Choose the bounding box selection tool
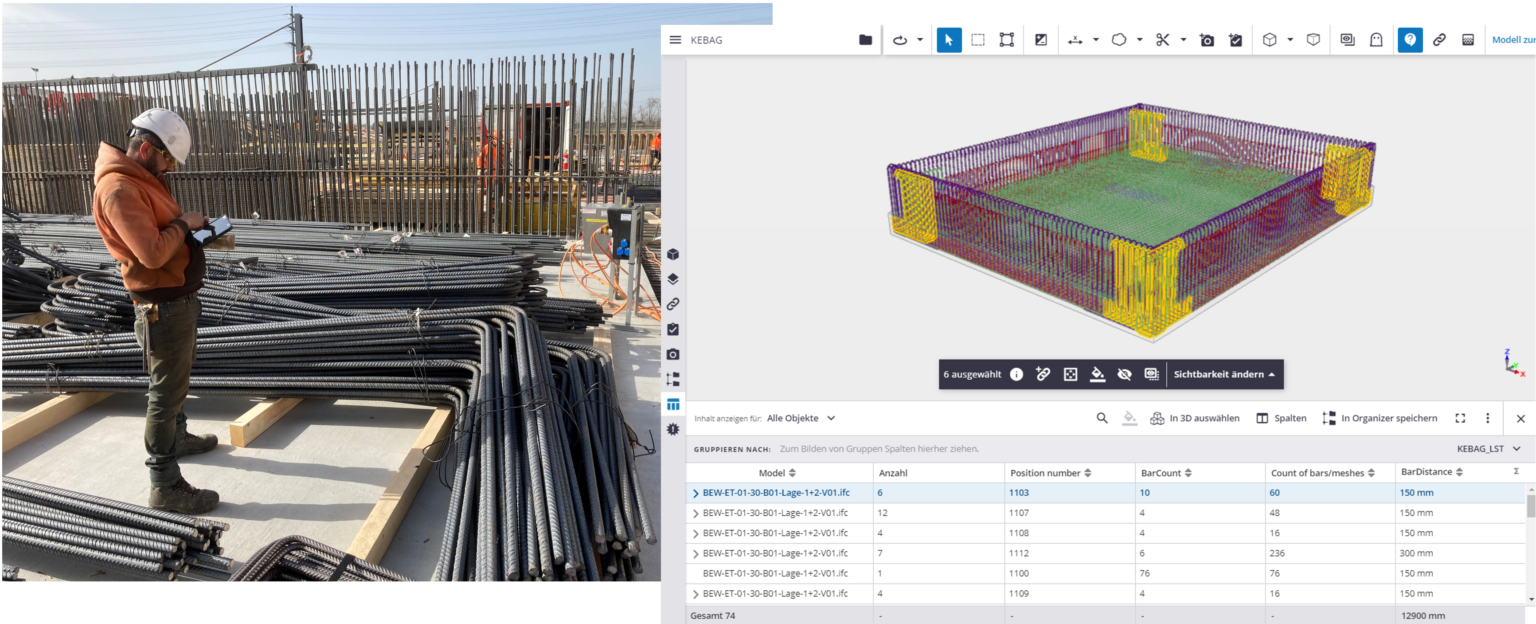The image size is (1536, 624). pos(1007,40)
